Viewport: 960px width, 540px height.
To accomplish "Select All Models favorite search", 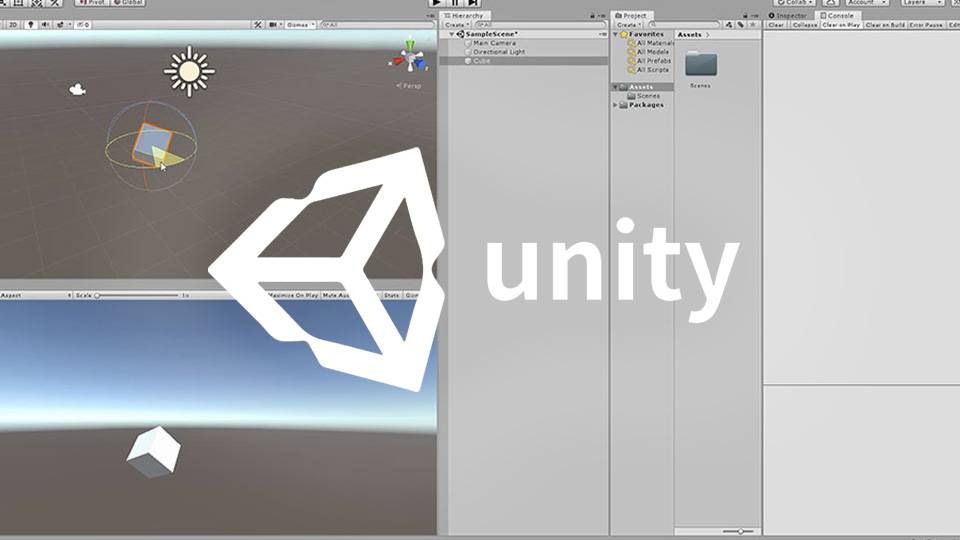I will [x=653, y=52].
